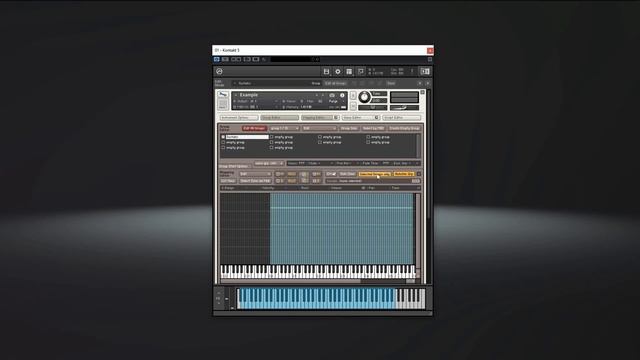Open Instrument Options tab button
Image resolution: width=640 pixels, height=360 pixels.
tap(239, 118)
